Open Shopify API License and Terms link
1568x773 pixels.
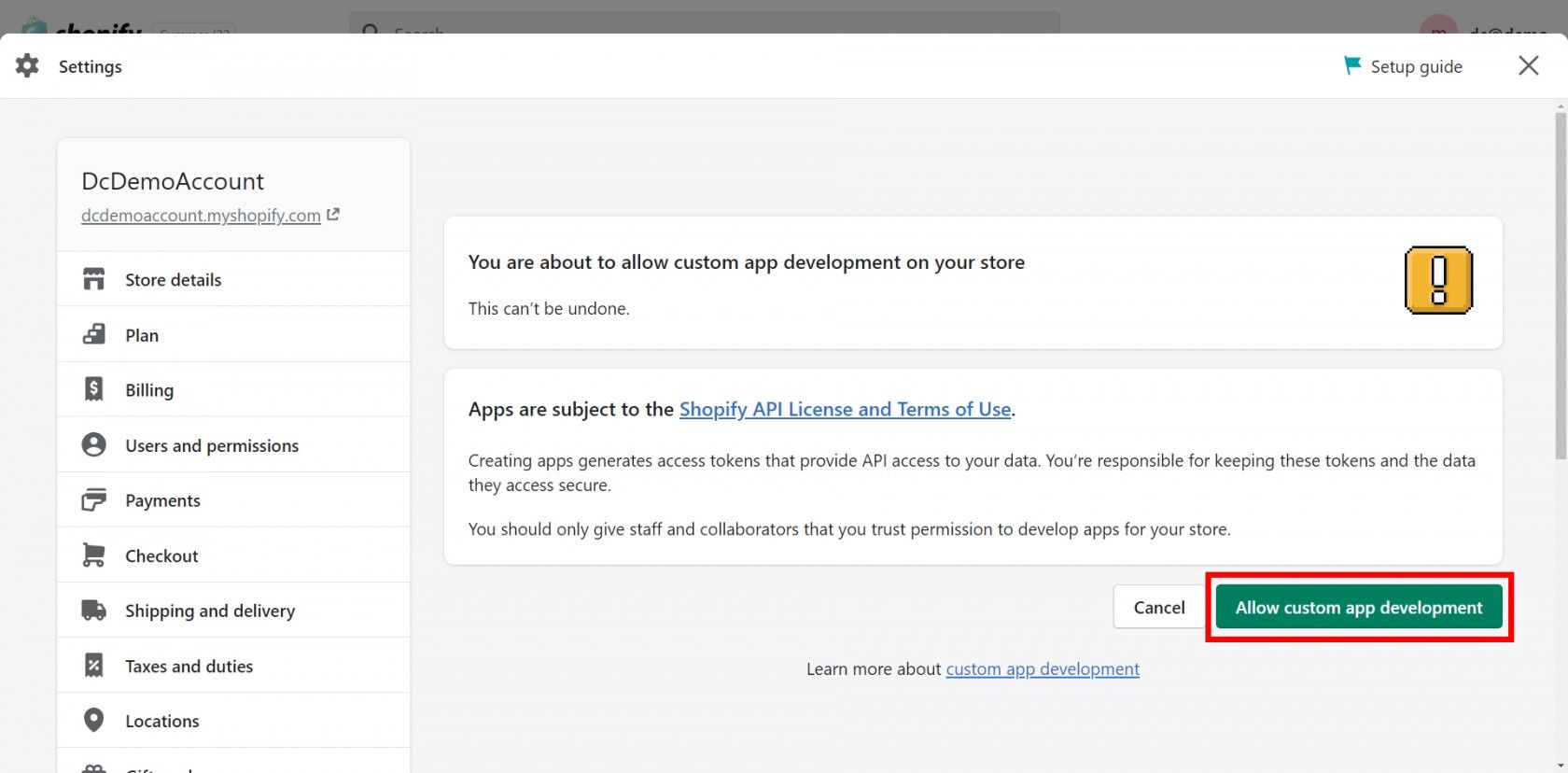pyautogui.click(x=845, y=409)
